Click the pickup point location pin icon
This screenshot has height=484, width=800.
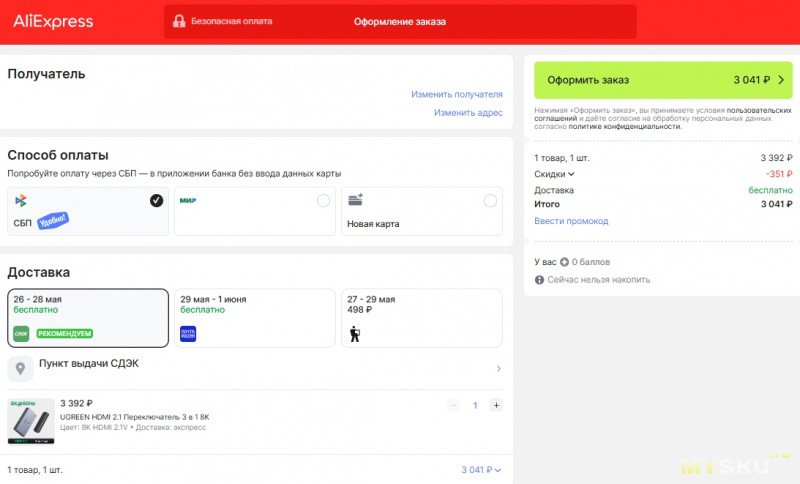pos(20,368)
